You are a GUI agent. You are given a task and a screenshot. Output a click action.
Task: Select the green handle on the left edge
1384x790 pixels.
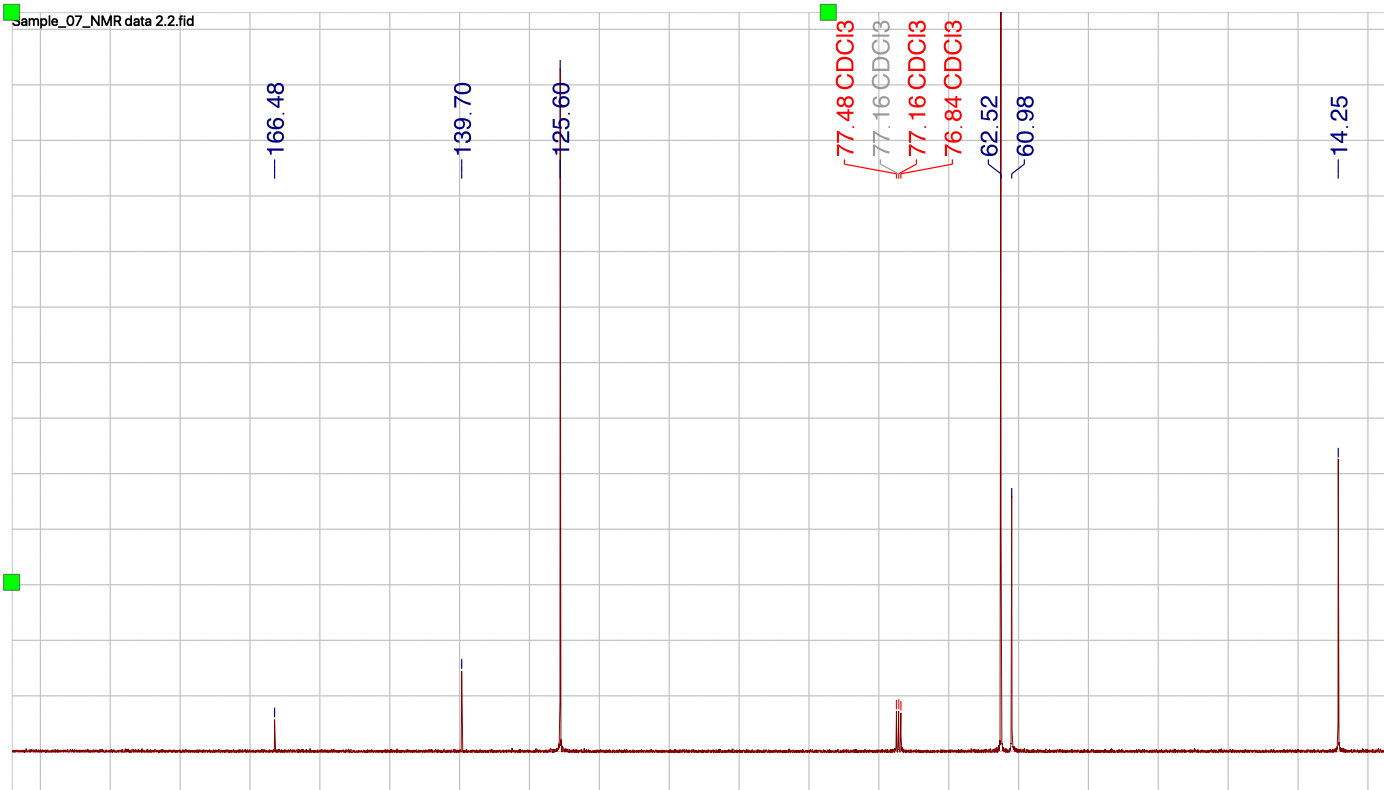[x=12, y=580]
